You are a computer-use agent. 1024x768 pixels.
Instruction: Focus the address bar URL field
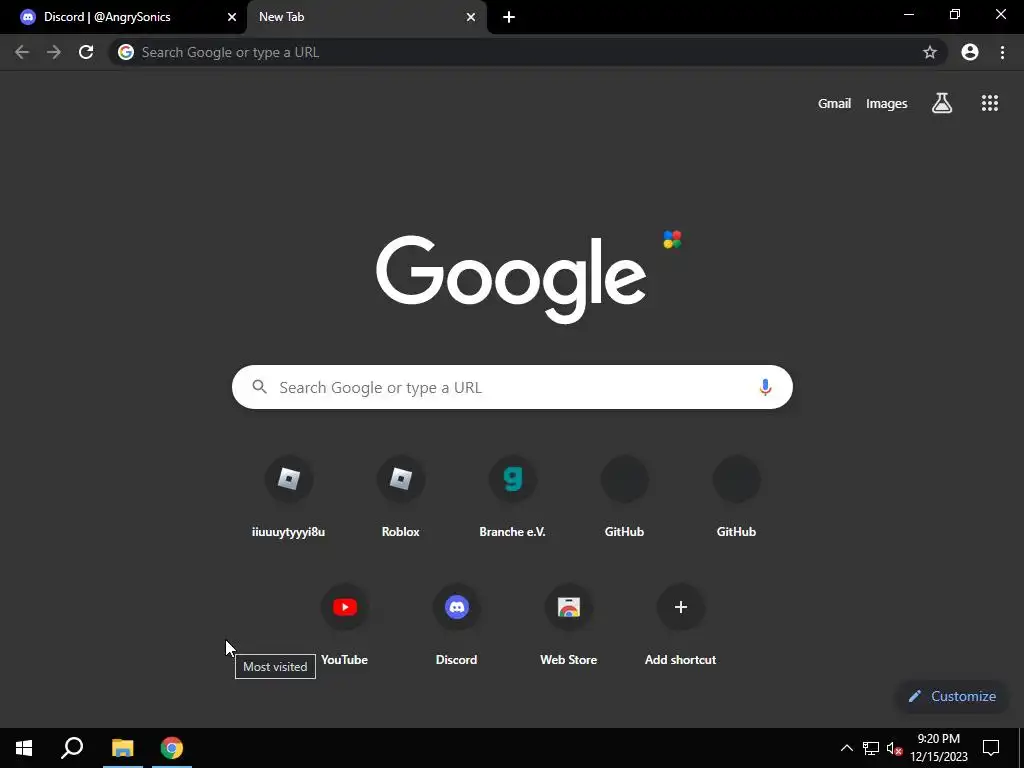coord(528,52)
